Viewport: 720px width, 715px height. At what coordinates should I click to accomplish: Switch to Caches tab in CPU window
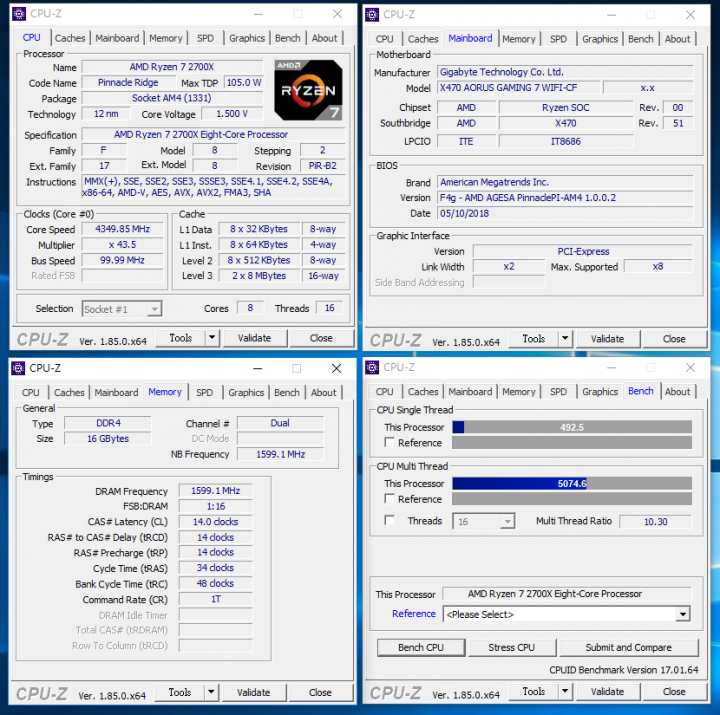click(70, 38)
